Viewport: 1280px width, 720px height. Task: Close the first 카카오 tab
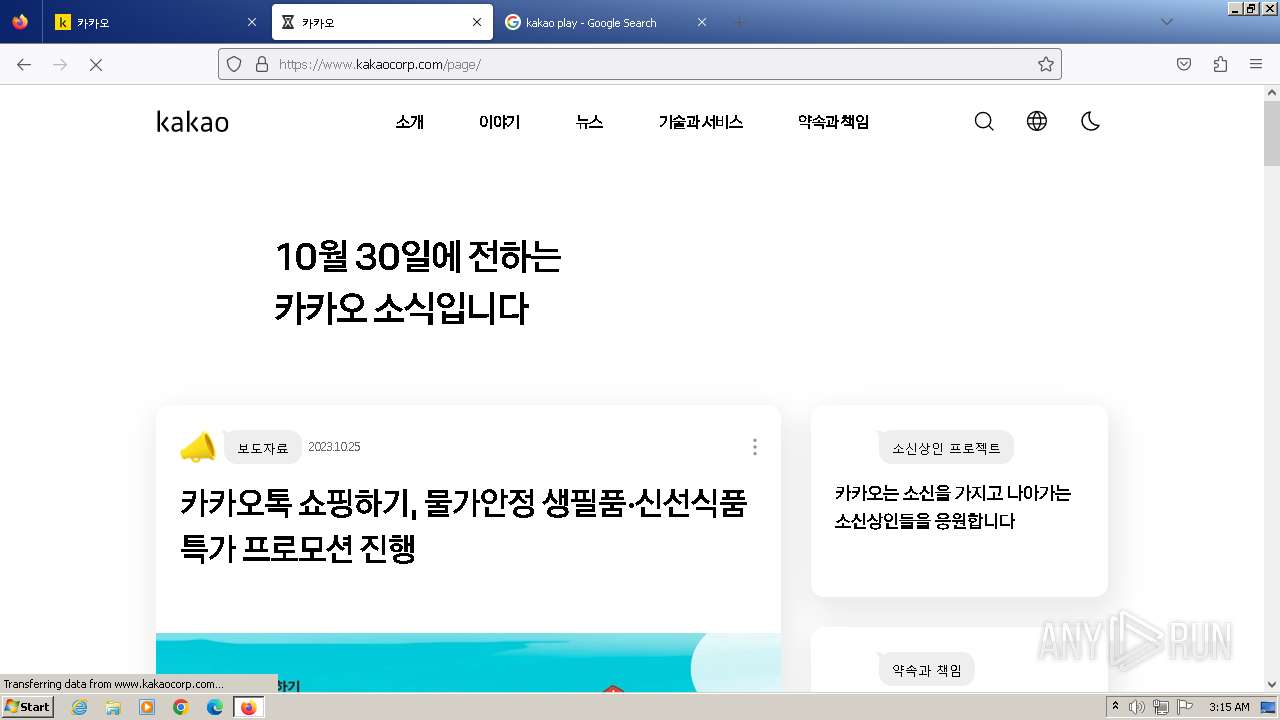click(x=252, y=22)
